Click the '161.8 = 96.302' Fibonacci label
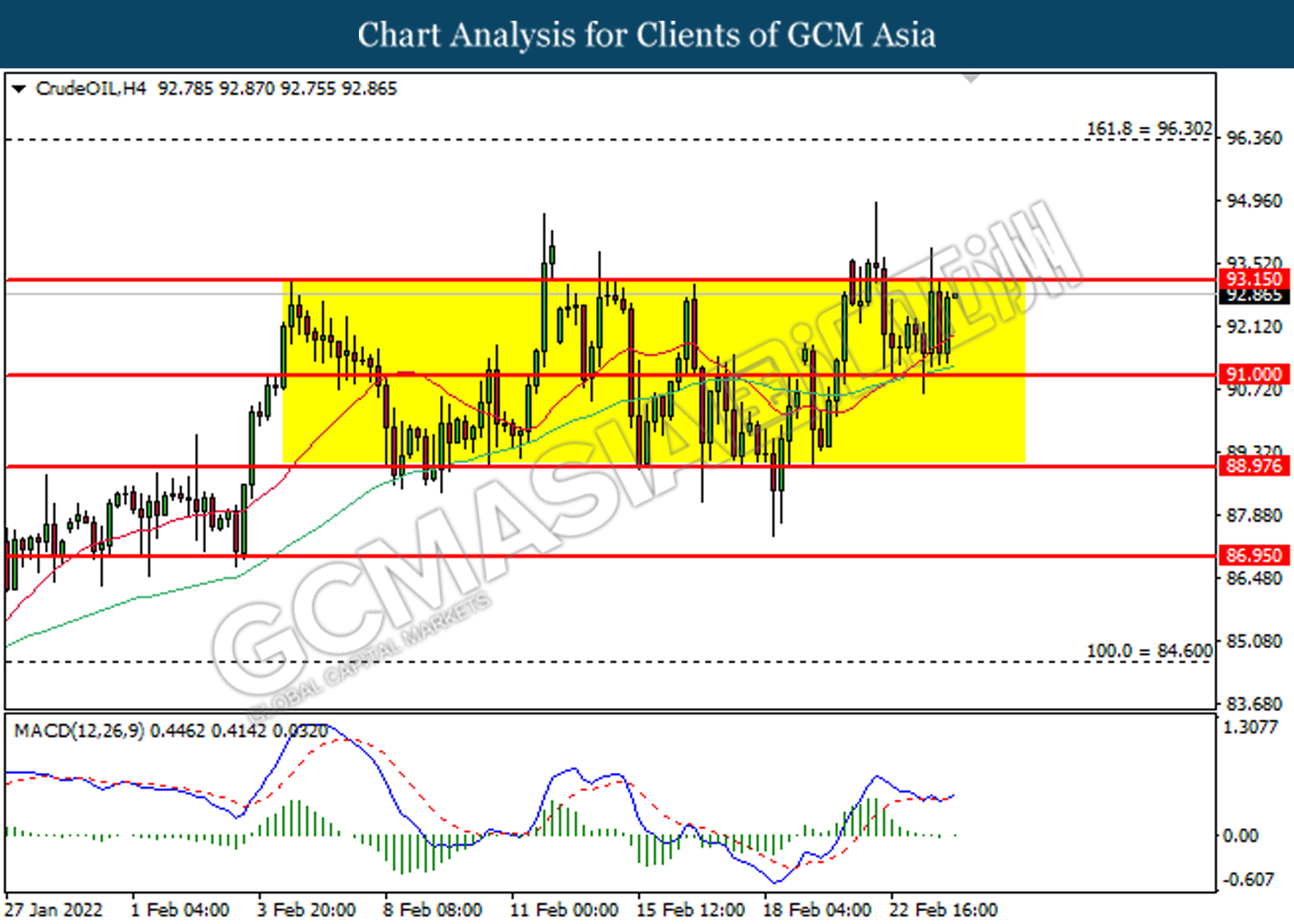The image size is (1294, 924). click(1149, 129)
